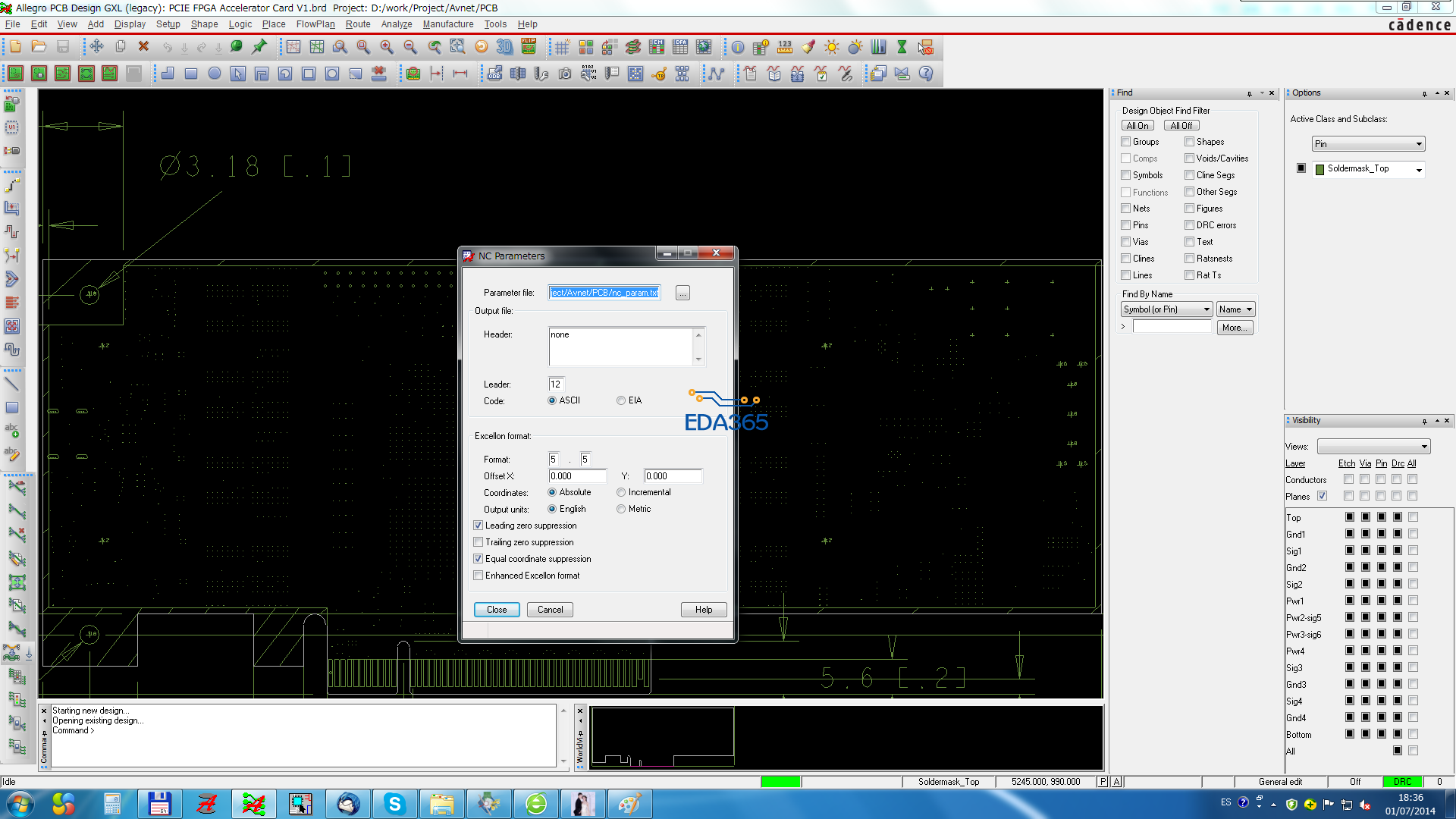Viewport: 1456px width, 819px height.
Task: Click the Open file toolbar icon
Action: coord(39,47)
